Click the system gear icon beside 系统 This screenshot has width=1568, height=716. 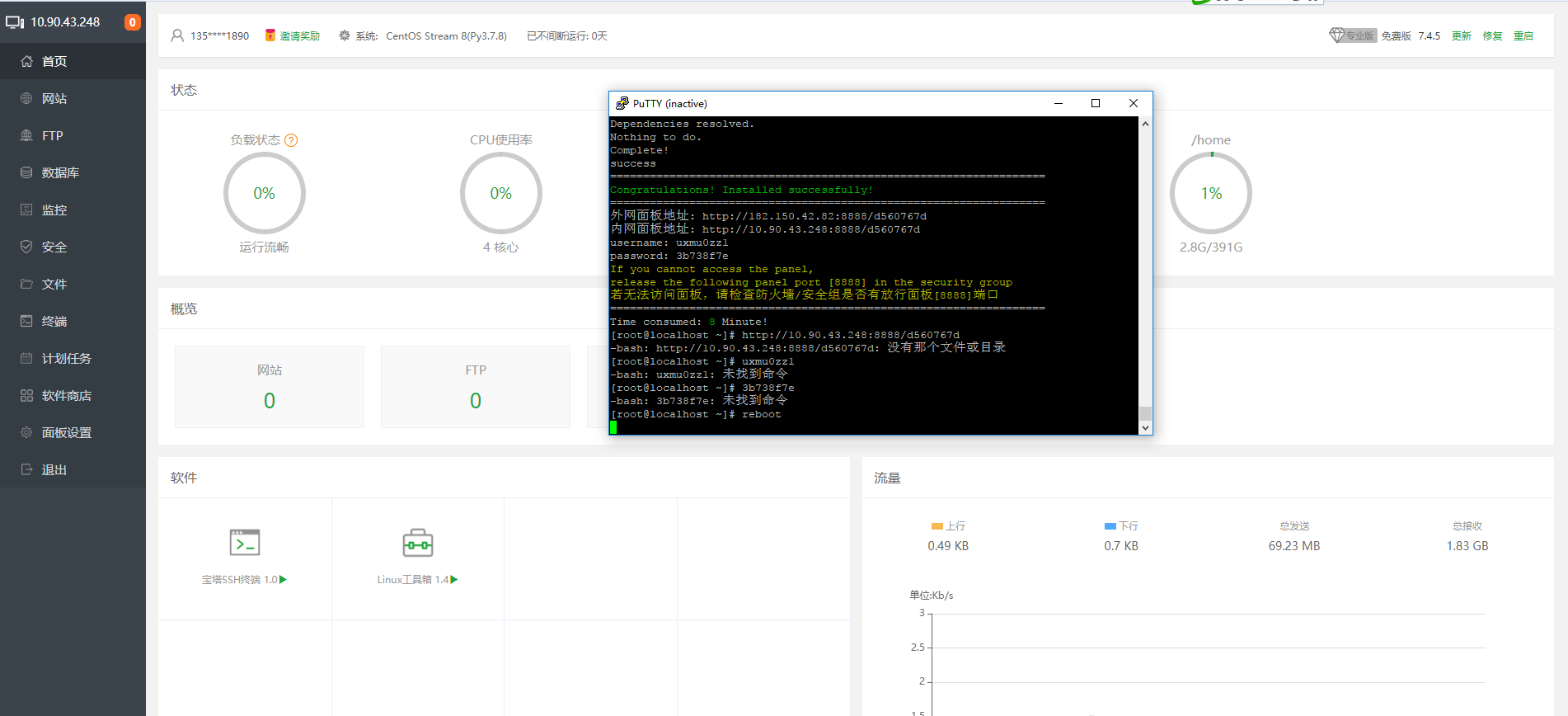[x=345, y=35]
